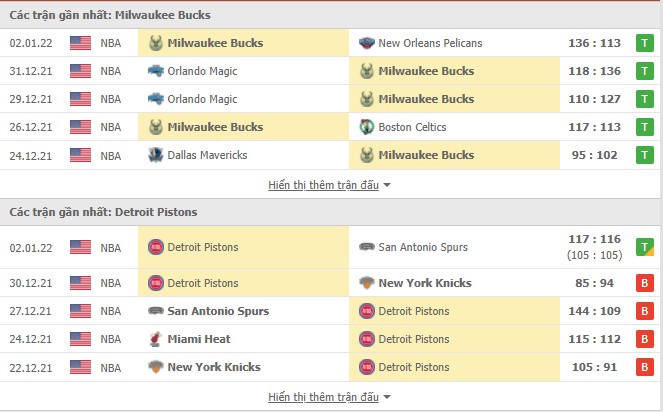Click green T badge for Bucks vs Pelicans
This screenshot has height=412, width=663.
[x=645, y=43]
